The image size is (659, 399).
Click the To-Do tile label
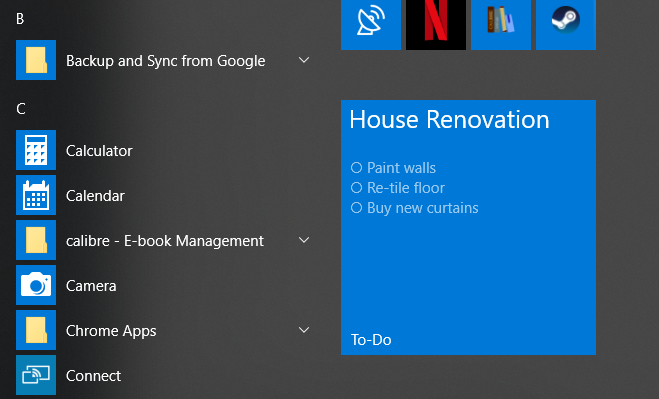pos(371,340)
